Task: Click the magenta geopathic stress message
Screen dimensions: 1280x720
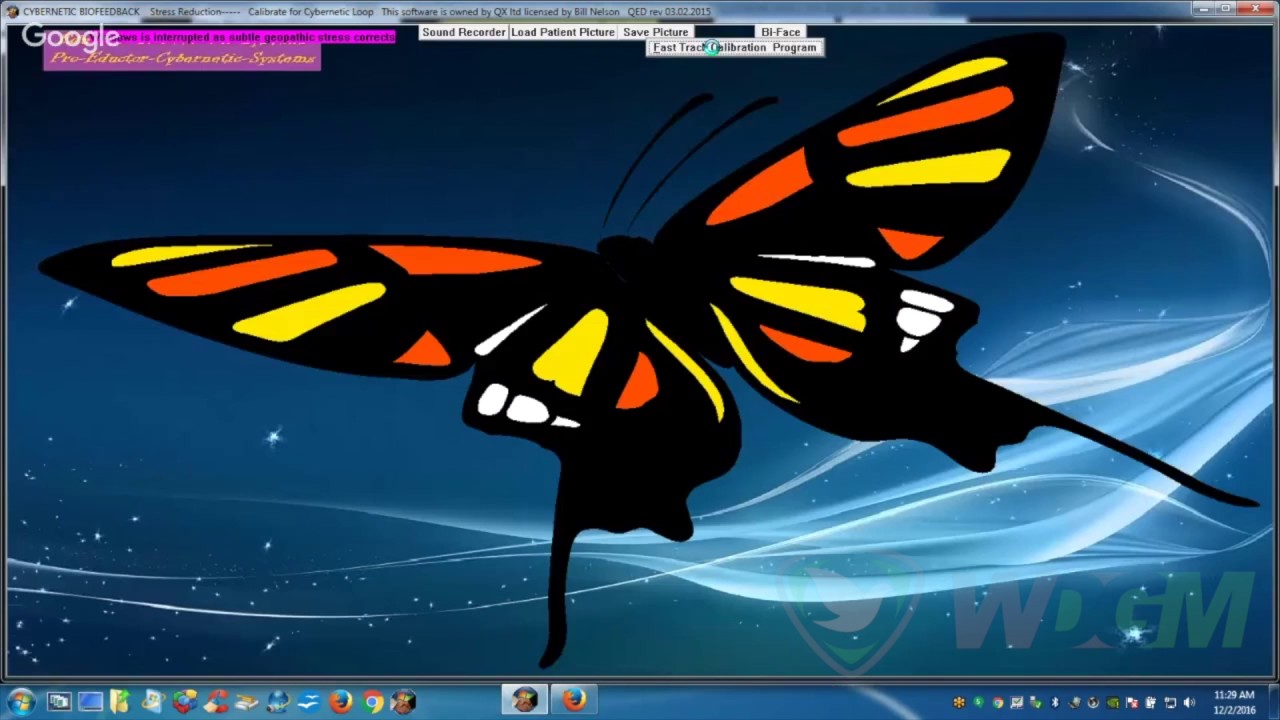Action: tap(240, 37)
